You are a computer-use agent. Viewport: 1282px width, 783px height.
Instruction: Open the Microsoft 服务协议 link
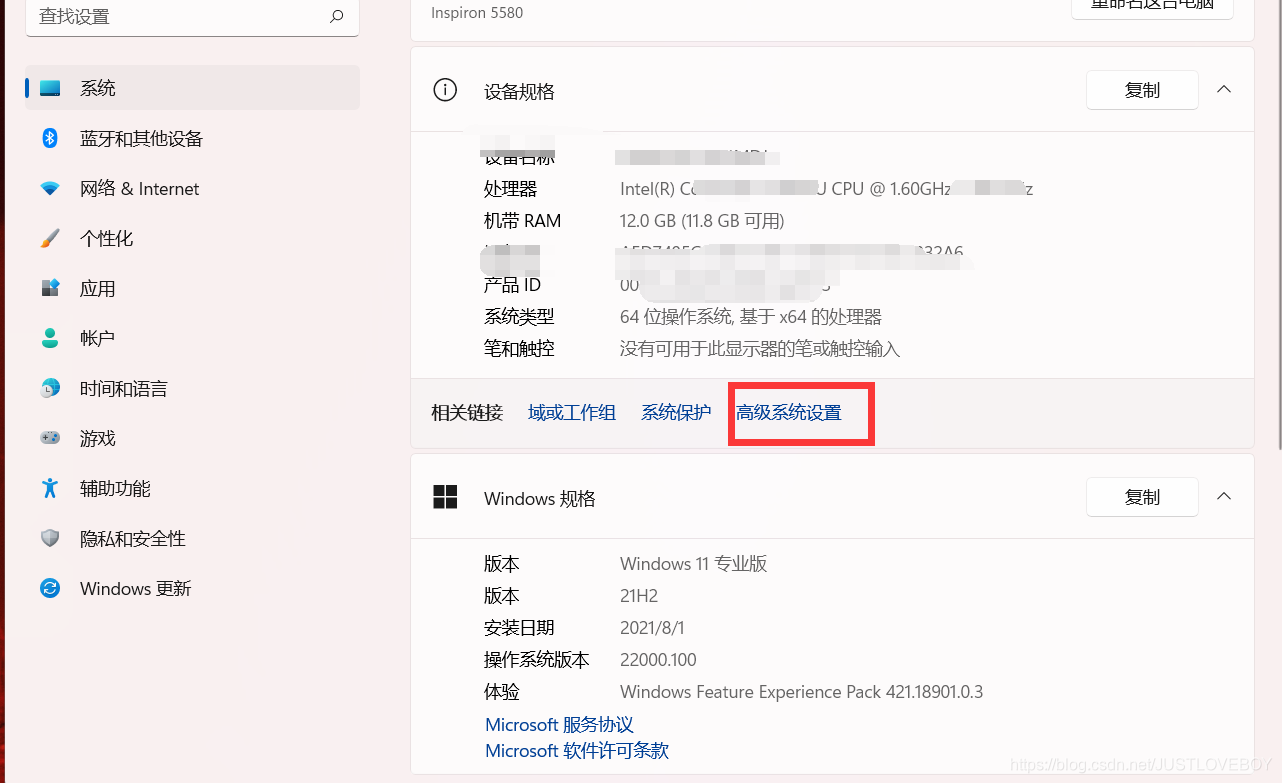[x=558, y=724]
